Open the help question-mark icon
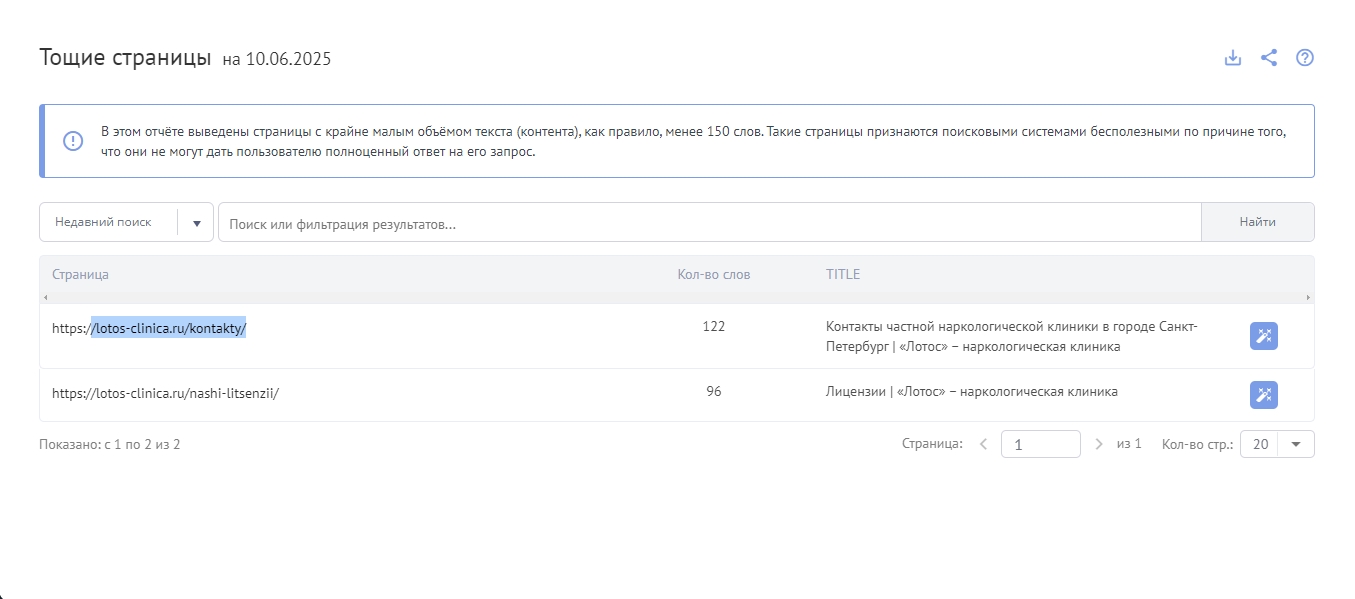The image size is (1355, 599). click(x=1305, y=58)
